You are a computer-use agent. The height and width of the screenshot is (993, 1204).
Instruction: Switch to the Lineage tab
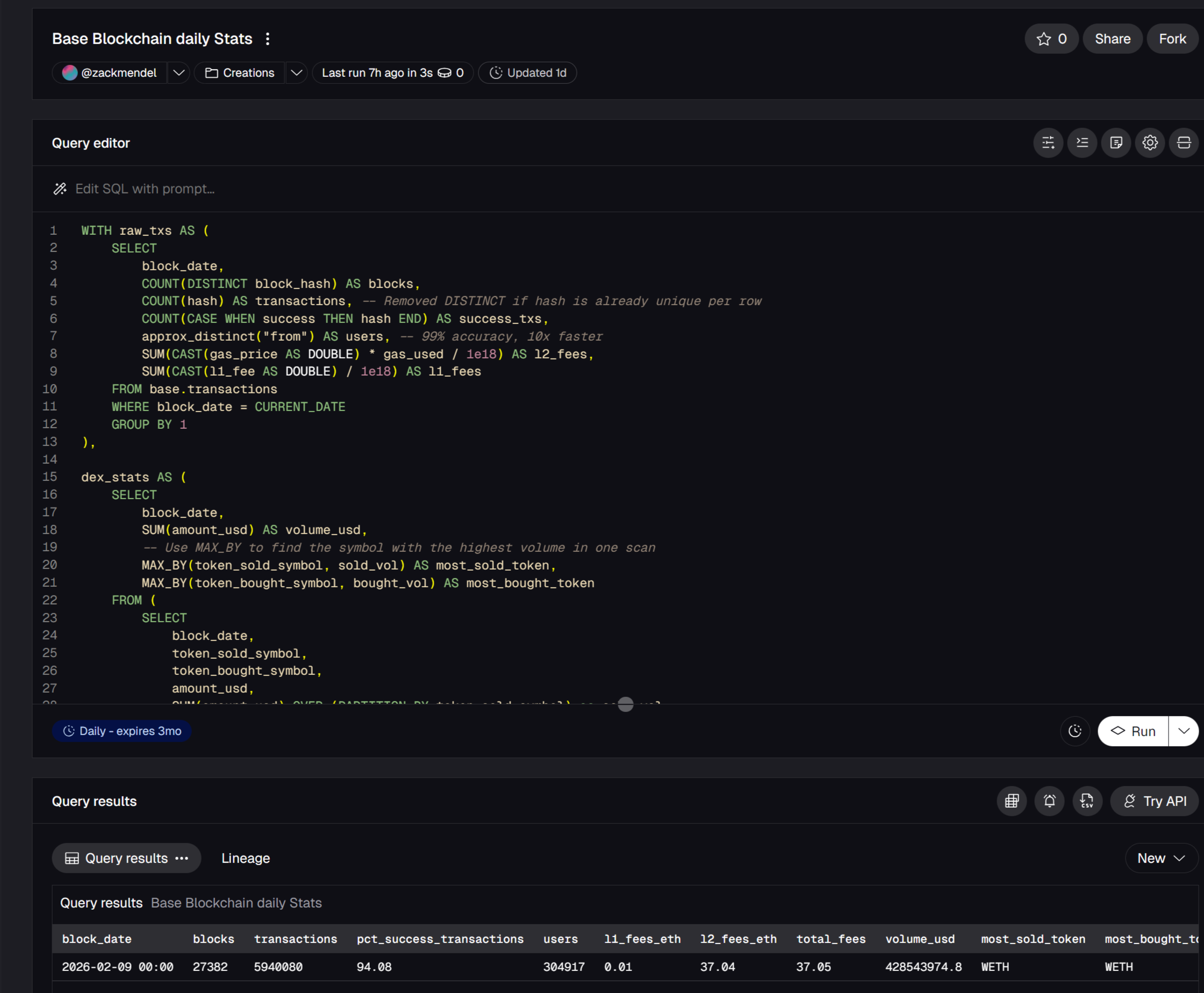(x=246, y=858)
